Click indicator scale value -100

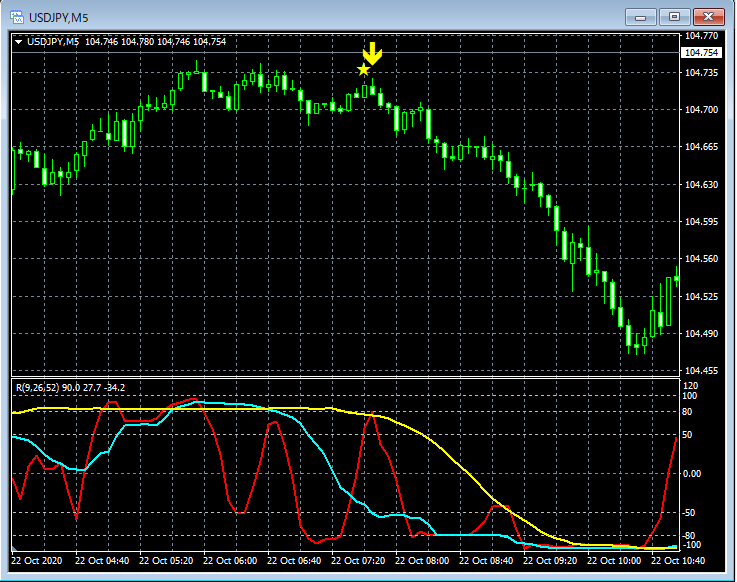tap(691, 545)
